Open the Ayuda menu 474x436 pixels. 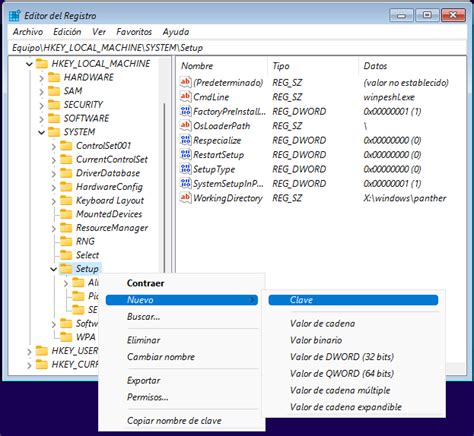[x=176, y=32]
